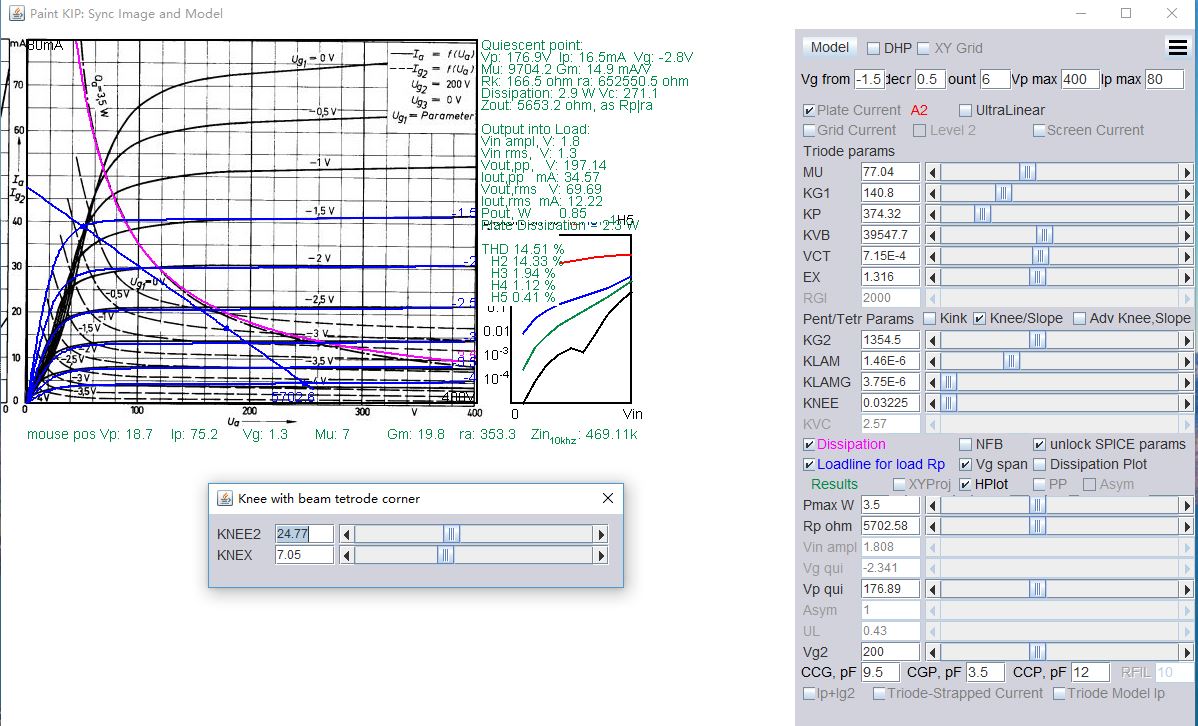This screenshot has height=726, width=1198.
Task: Enable Adv Knee,Slope checkbox
Action: tap(1080, 318)
